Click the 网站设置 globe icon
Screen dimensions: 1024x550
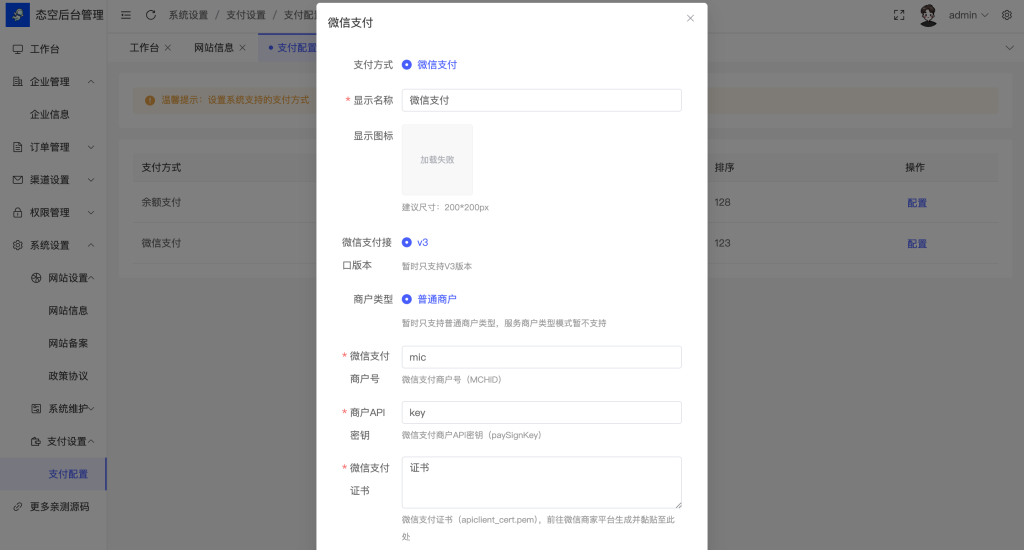pyautogui.click(x=36, y=278)
